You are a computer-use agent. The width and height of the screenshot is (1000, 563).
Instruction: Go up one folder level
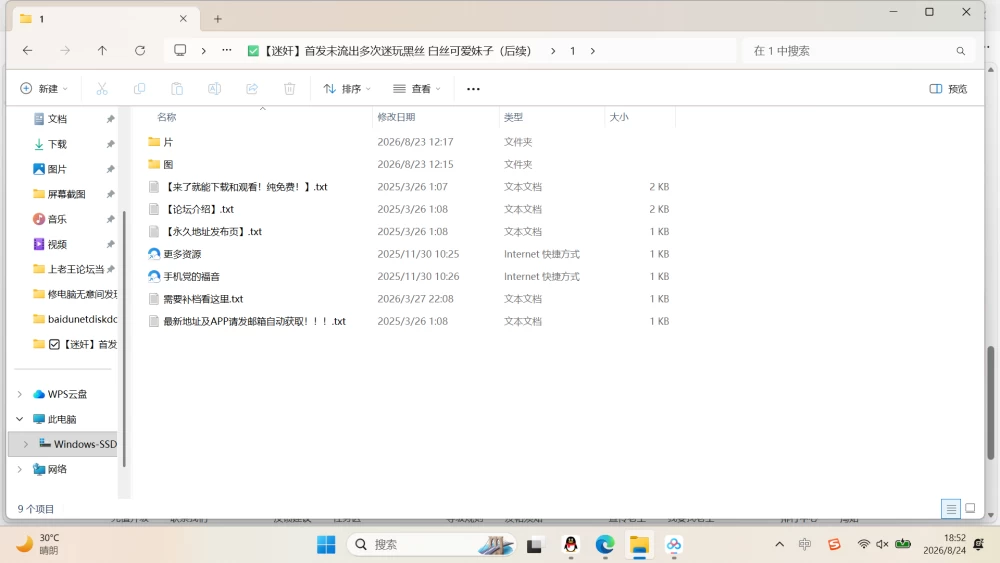coord(102,50)
